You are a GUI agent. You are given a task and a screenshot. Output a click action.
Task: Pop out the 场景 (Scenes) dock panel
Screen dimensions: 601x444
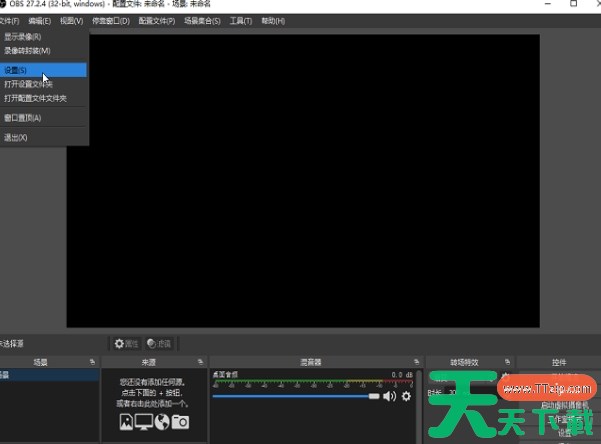[x=92, y=361]
